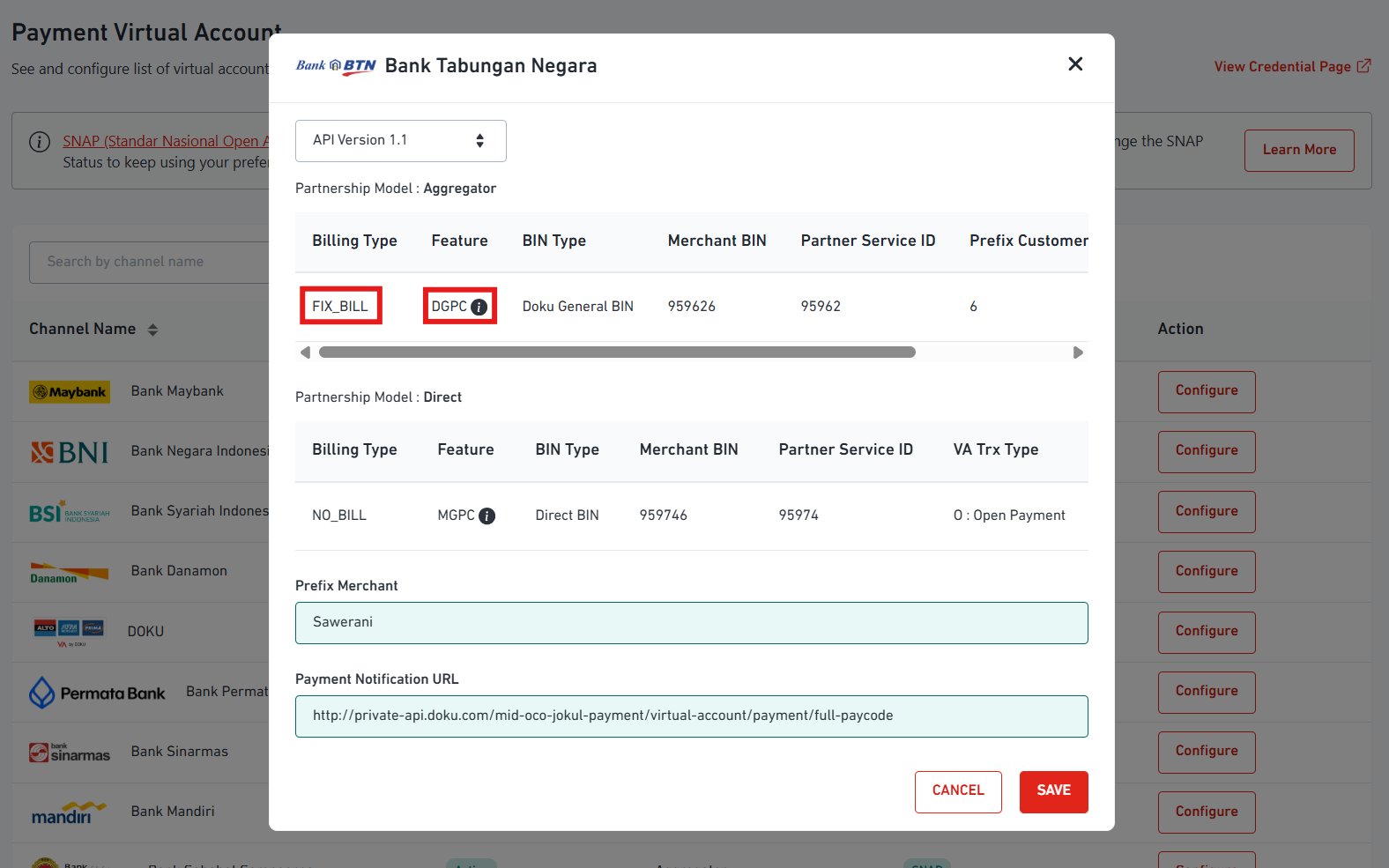Click the Bank BTN logo
This screenshot has width=1389, height=868.
point(336,66)
